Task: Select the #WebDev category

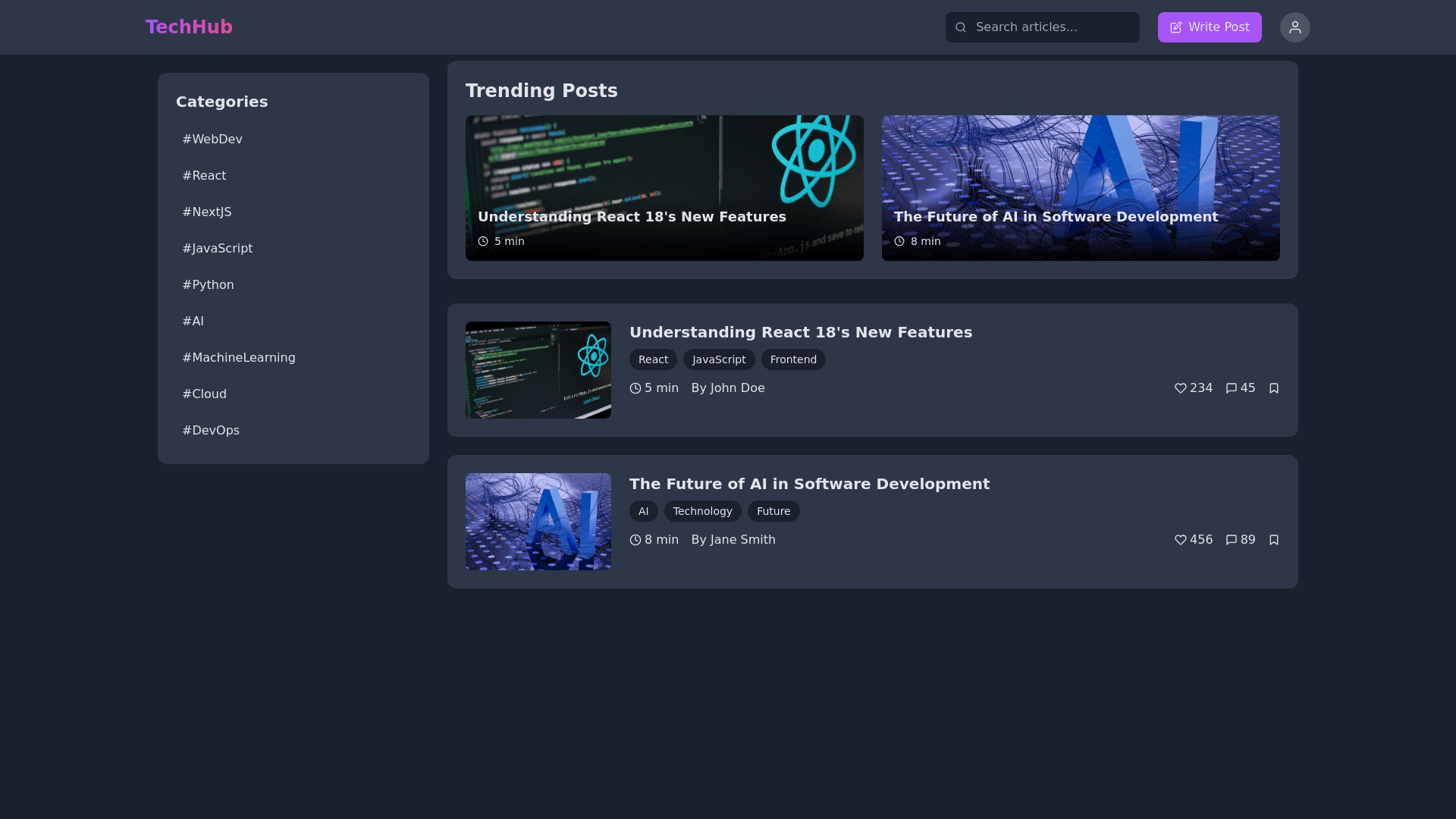Action: [x=212, y=140]
